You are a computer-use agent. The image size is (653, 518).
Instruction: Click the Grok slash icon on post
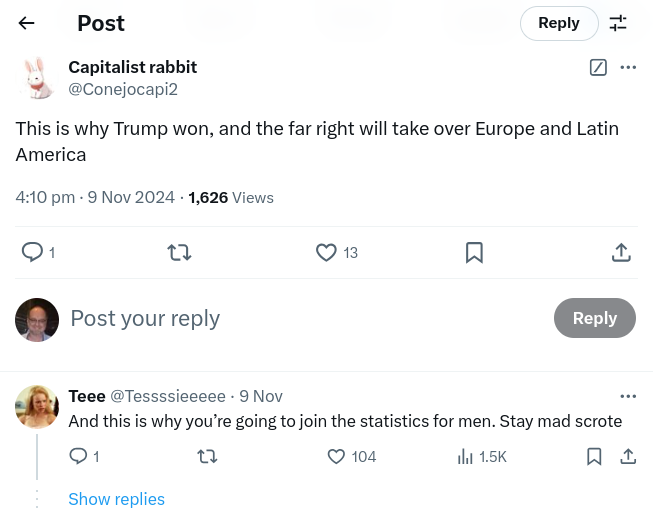point(598,68)
